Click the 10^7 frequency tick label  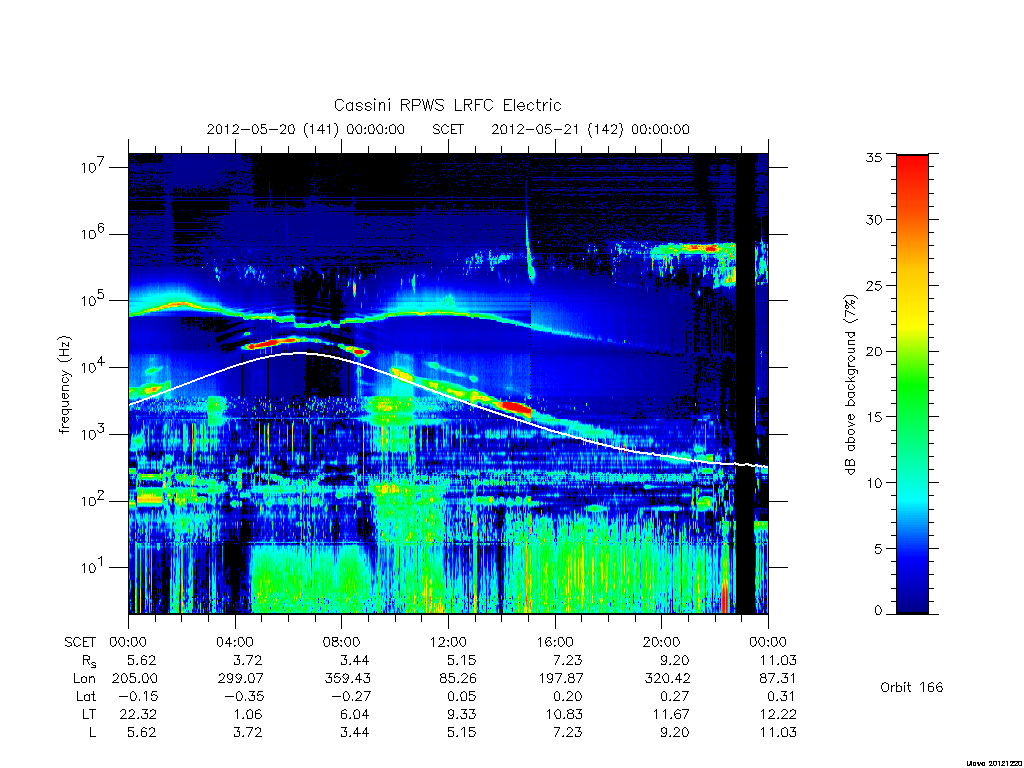click(x=93, y=167)
